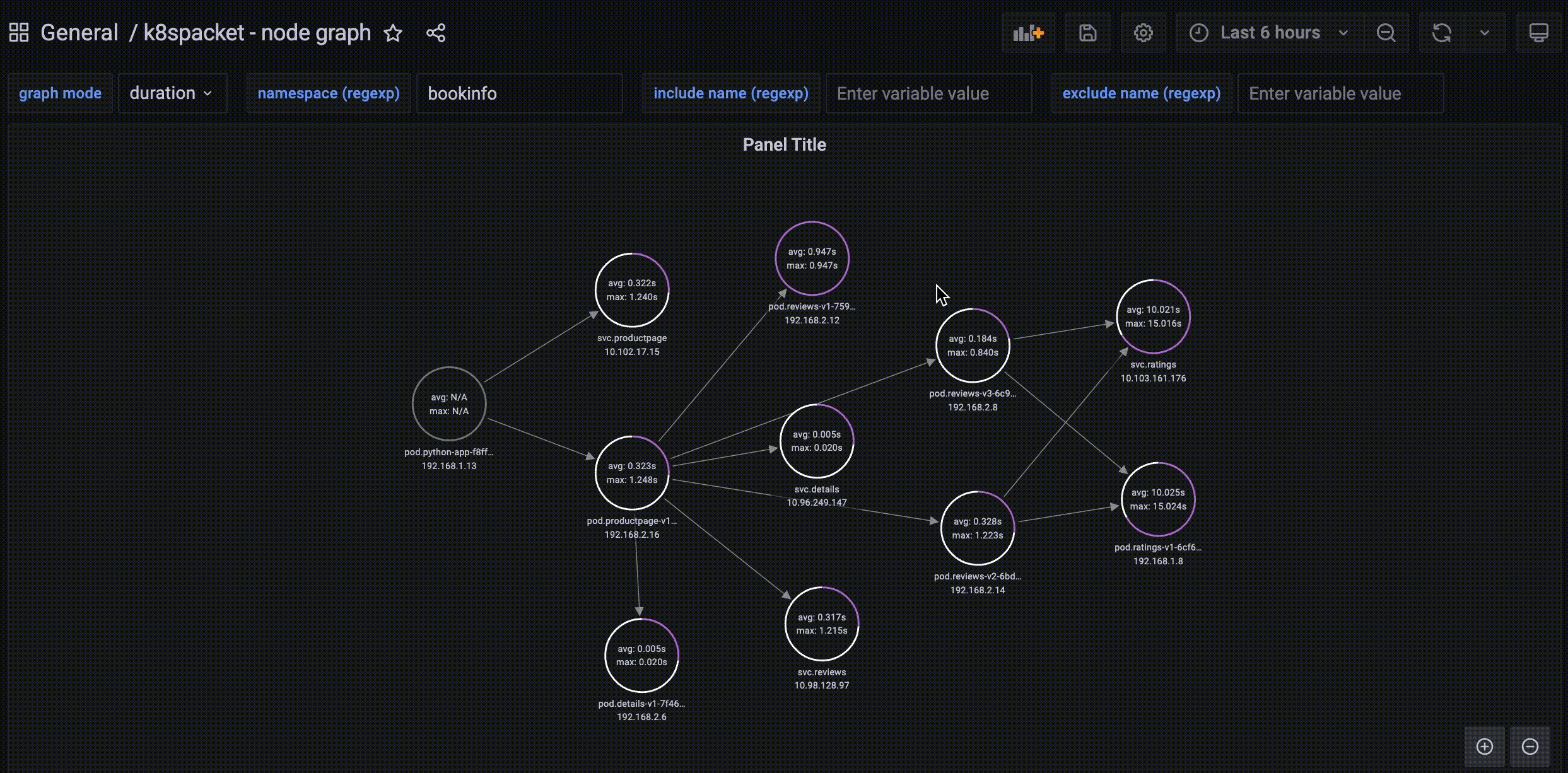Select the svc.ratings node circle
Screen dimensions: 1568x773
(x=1153, y=317)
